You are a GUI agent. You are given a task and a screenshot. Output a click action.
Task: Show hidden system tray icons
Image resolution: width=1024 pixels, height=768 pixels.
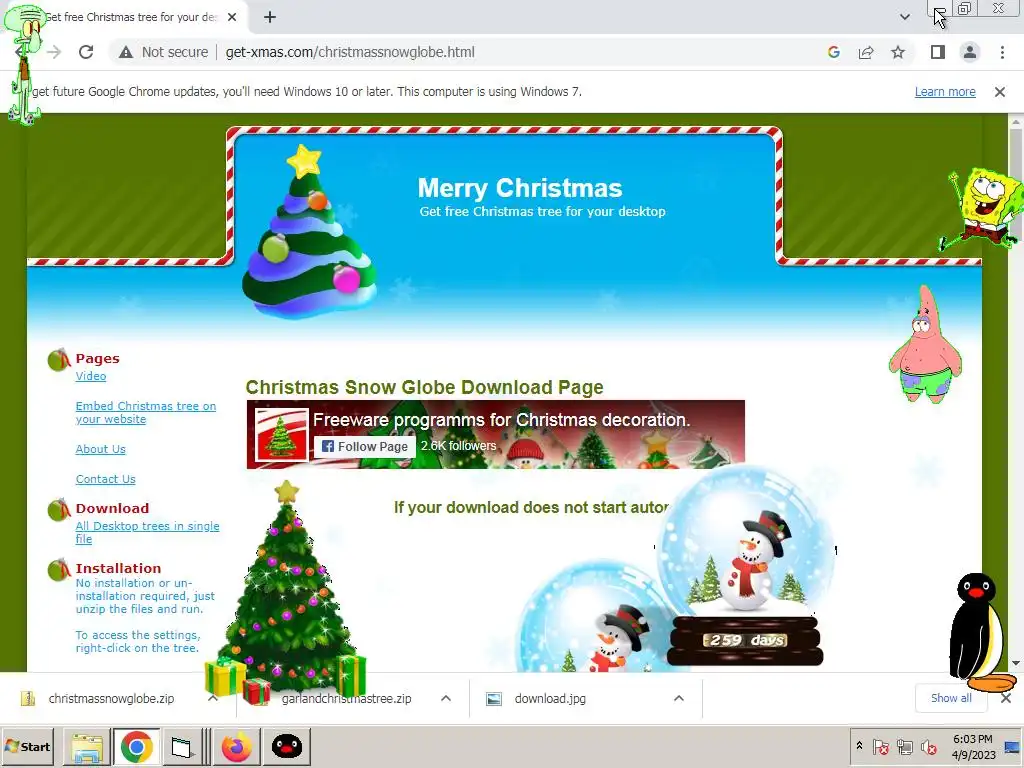coord(859,746)
